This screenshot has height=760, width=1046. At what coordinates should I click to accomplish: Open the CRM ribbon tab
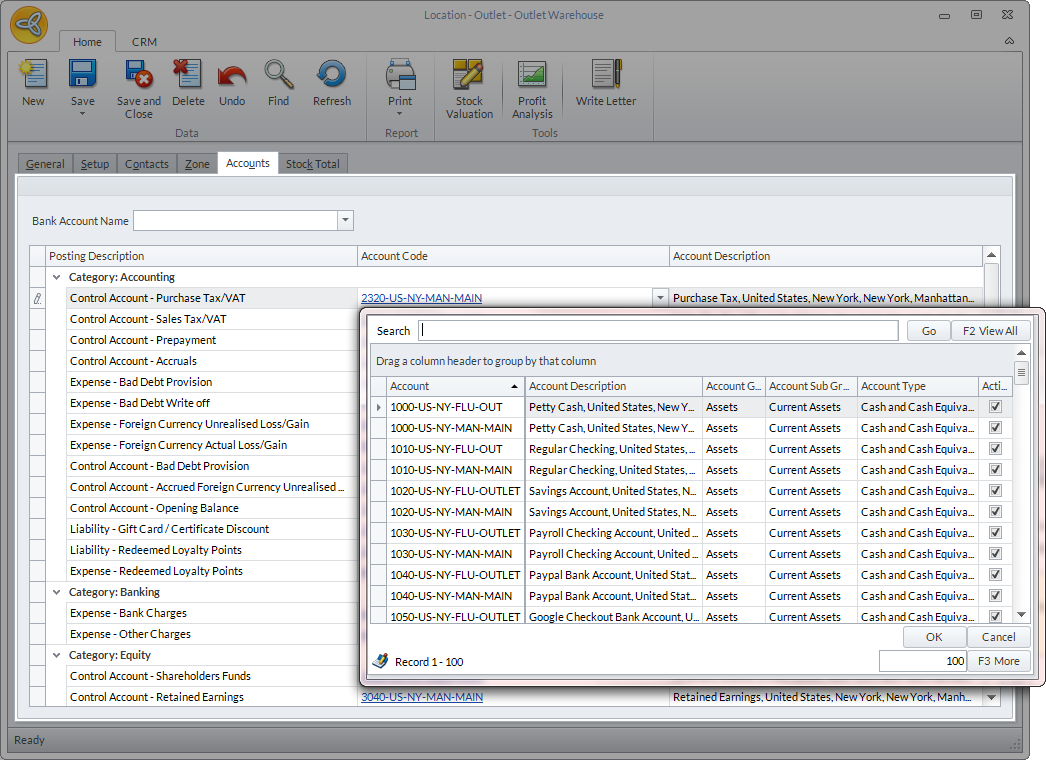click(x=144, y=42)
